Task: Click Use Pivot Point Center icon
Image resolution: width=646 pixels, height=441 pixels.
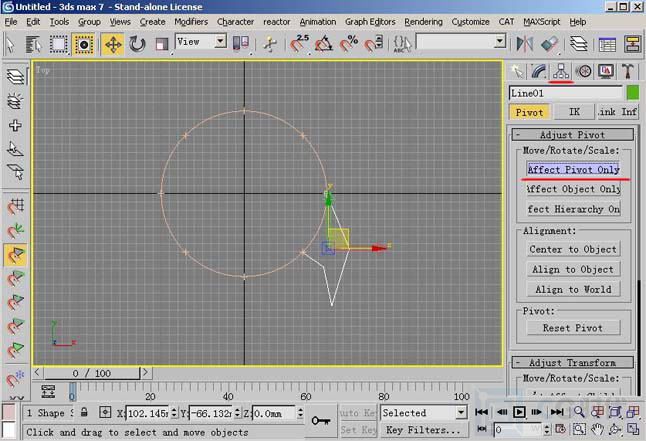Action: click(241, 43)
